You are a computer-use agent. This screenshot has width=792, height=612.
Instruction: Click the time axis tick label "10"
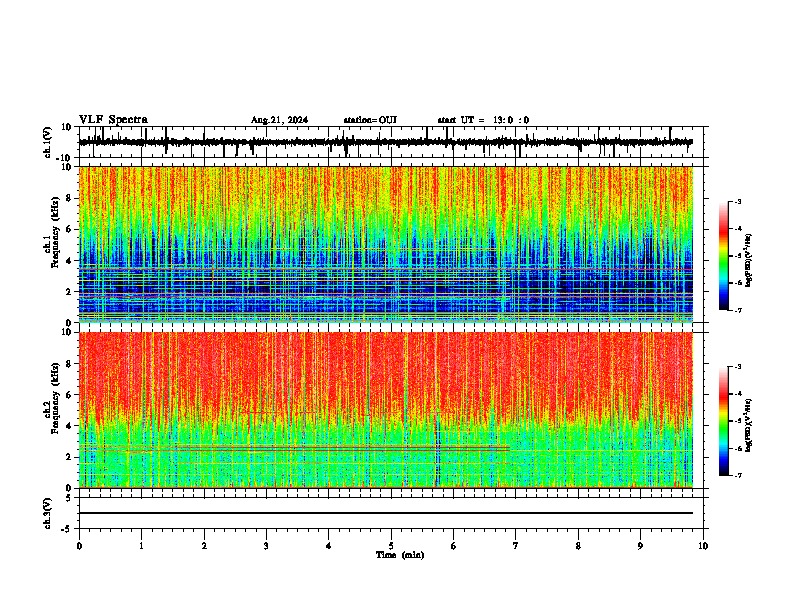pyautogui.click(x=703, y=546)
